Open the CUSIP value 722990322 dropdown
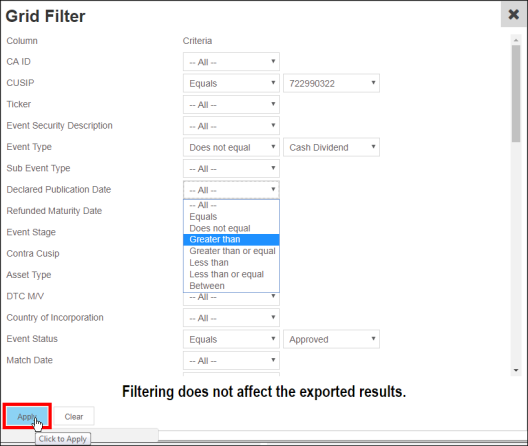This screenshot has height=446, width=528. pos(331,83)
